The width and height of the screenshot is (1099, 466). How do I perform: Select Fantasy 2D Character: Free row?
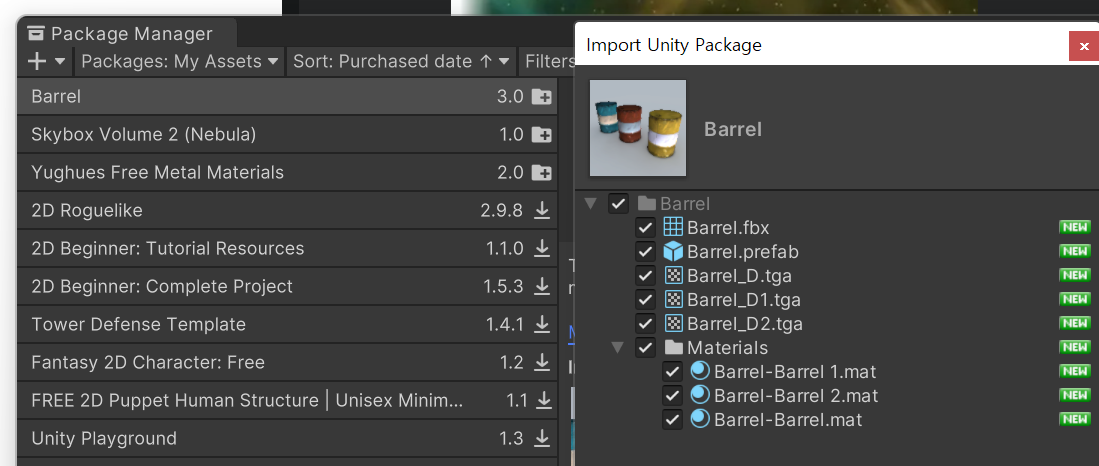287,362
